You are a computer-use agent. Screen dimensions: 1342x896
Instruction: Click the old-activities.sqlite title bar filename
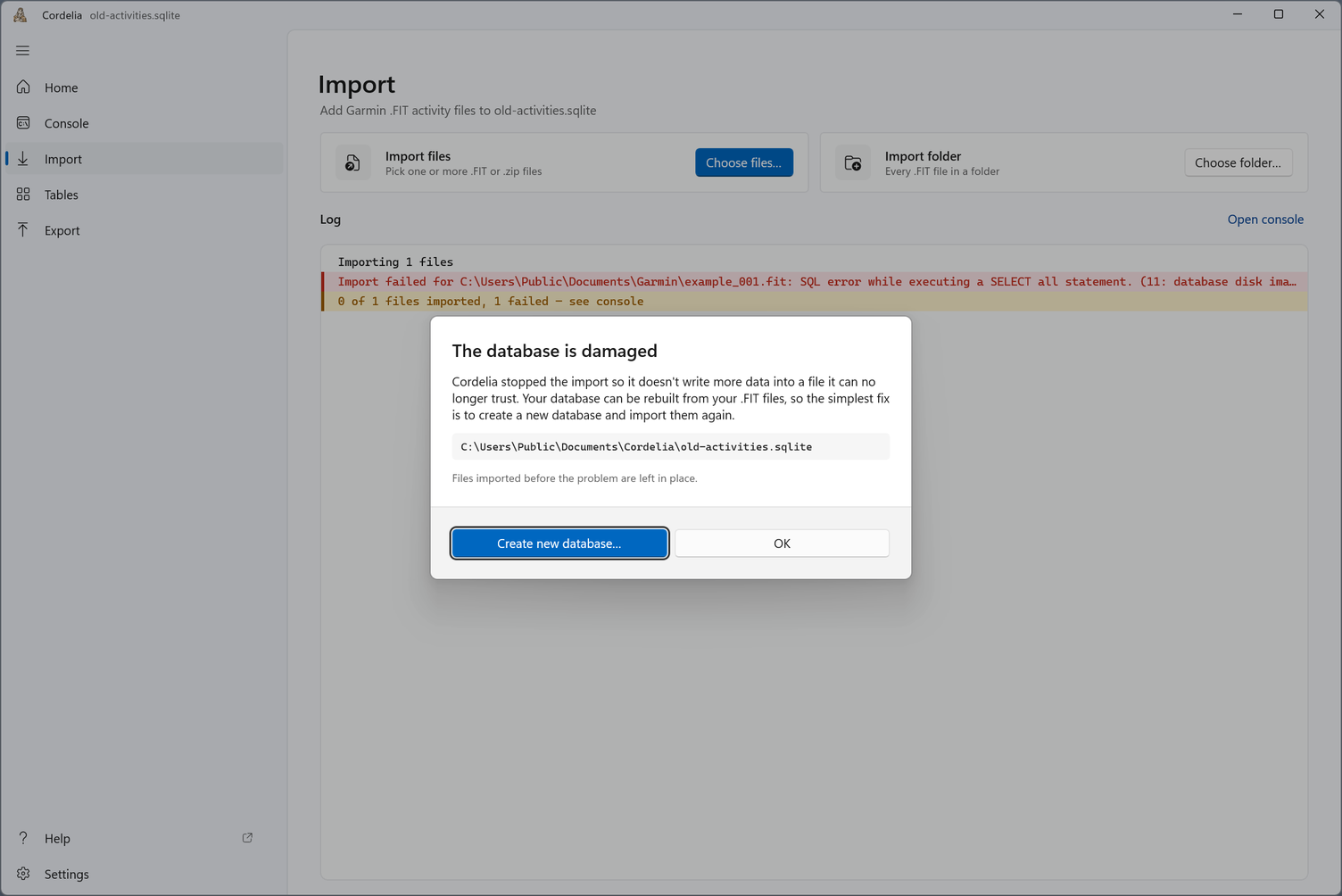[135, 15]
